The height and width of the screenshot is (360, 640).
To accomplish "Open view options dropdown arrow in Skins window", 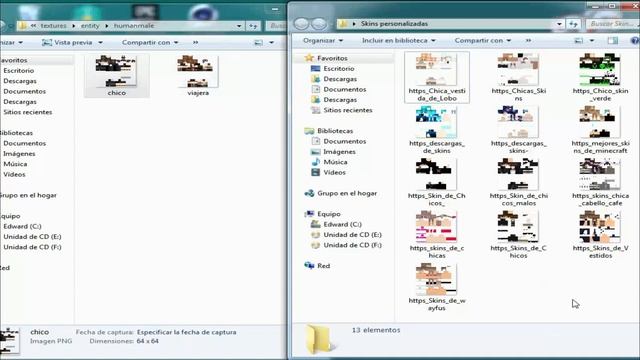I will pyautogui.click(x=592, y=40).
